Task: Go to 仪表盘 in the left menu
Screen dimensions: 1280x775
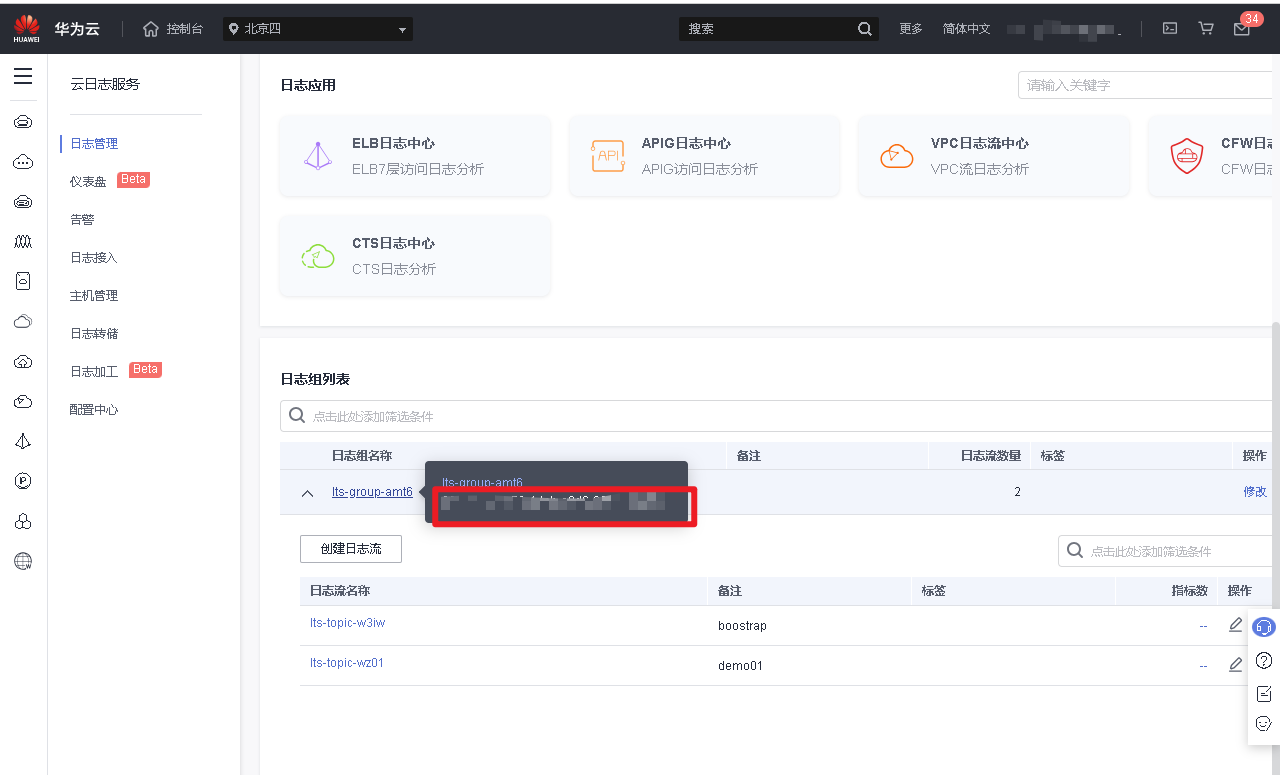Action: tap(88, 182)
